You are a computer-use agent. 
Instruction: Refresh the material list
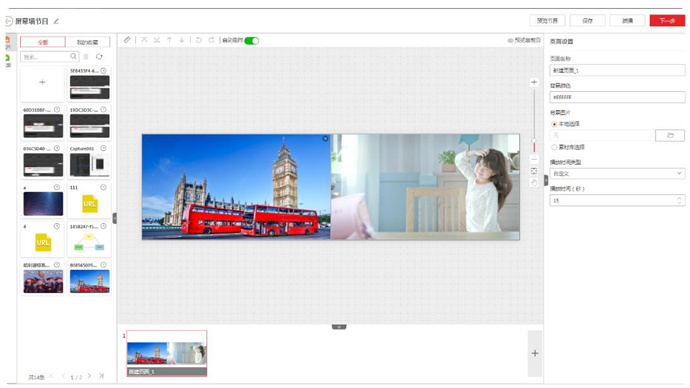(x=99, y=56)
